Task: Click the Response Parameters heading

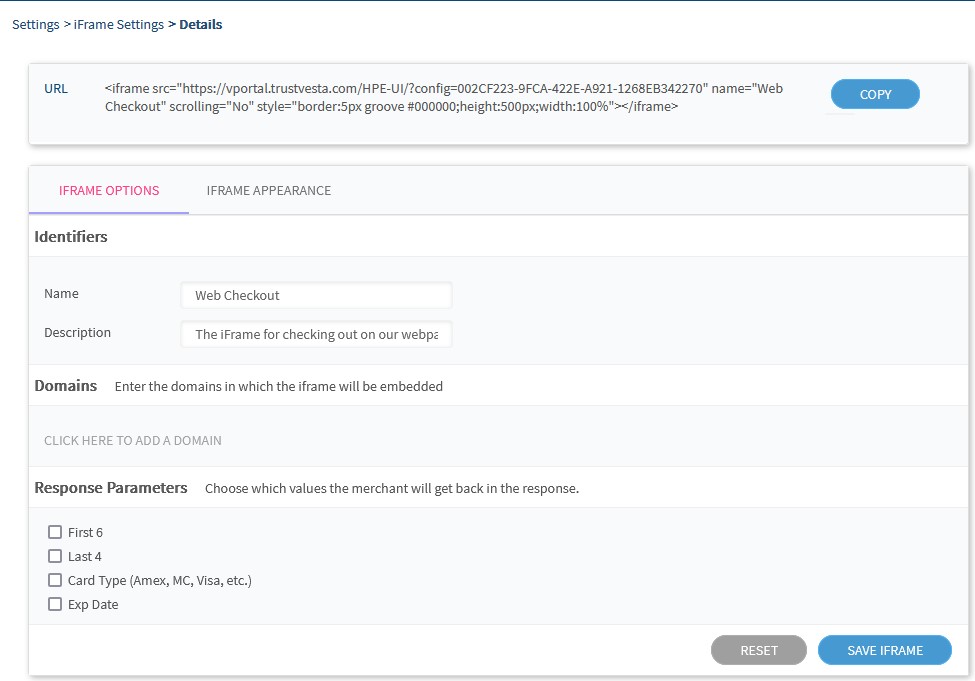Action: [111, 488]
